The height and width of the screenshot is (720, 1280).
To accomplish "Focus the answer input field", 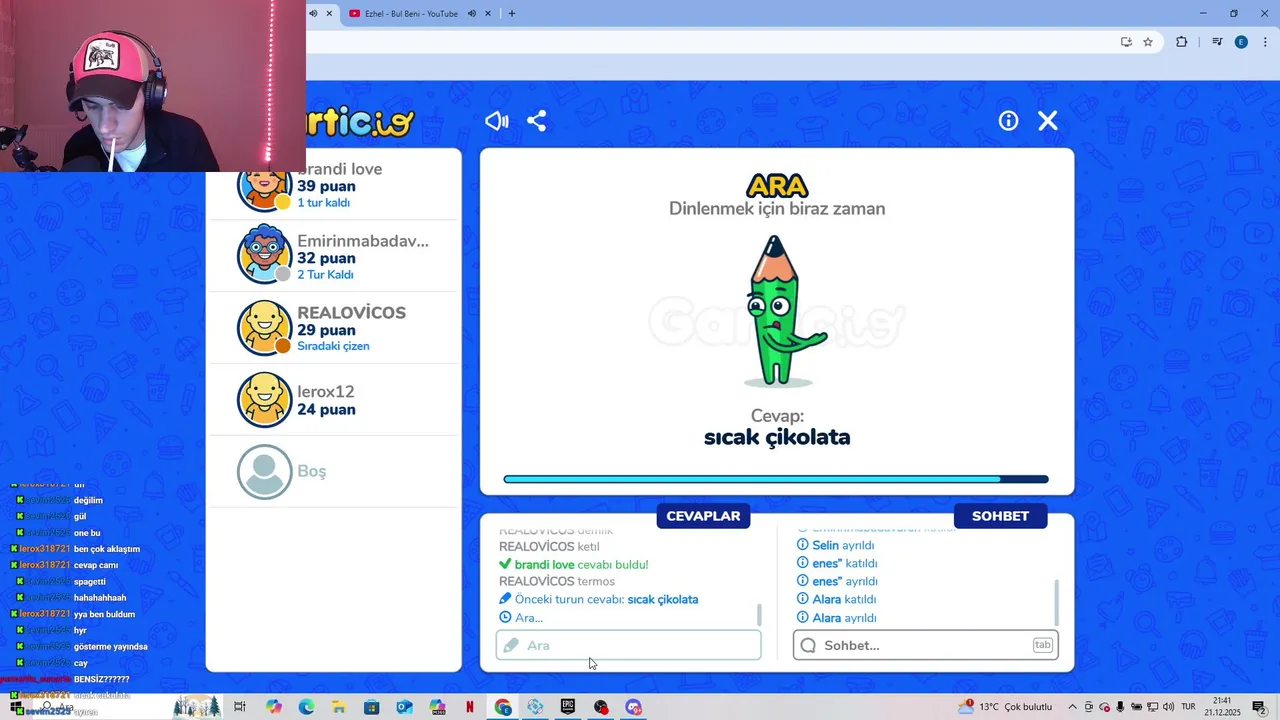I will pyautogui.click(x=628, y=645).
